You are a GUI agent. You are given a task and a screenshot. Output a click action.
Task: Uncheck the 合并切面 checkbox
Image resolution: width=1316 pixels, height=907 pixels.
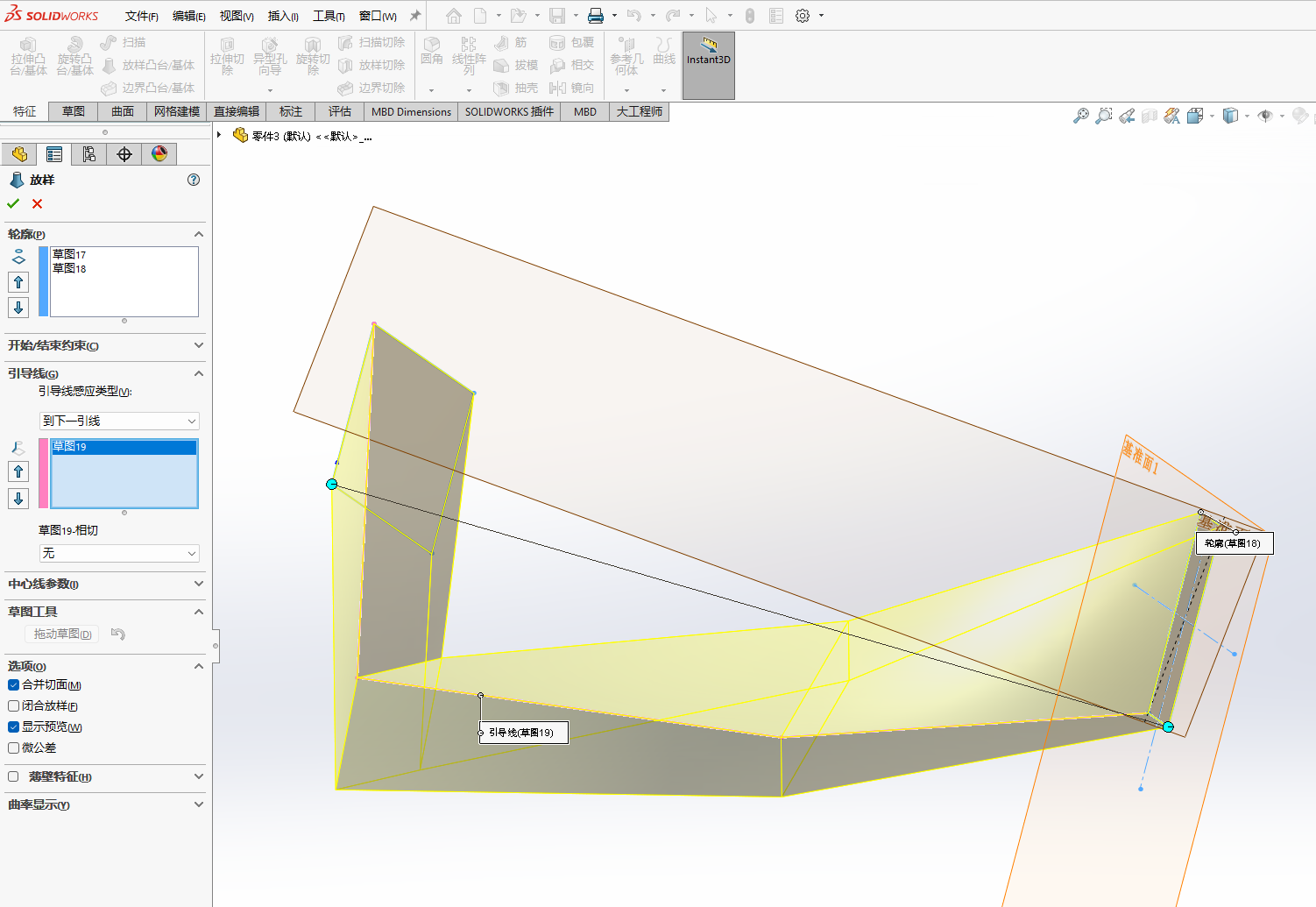tap(14, 685)
